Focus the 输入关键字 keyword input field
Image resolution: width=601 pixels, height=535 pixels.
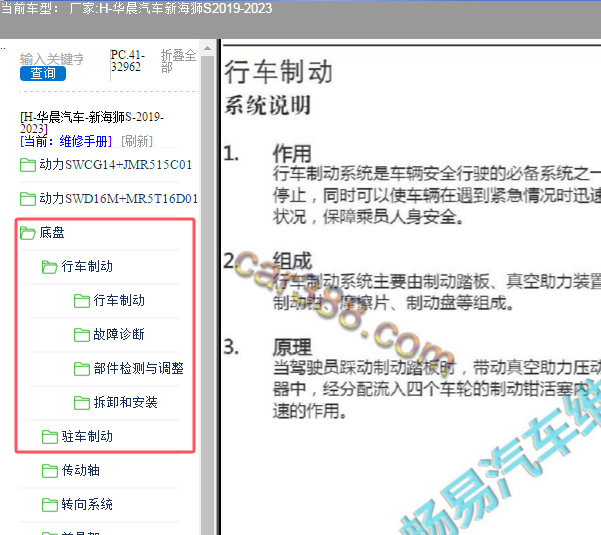click(x=52, y=59)
